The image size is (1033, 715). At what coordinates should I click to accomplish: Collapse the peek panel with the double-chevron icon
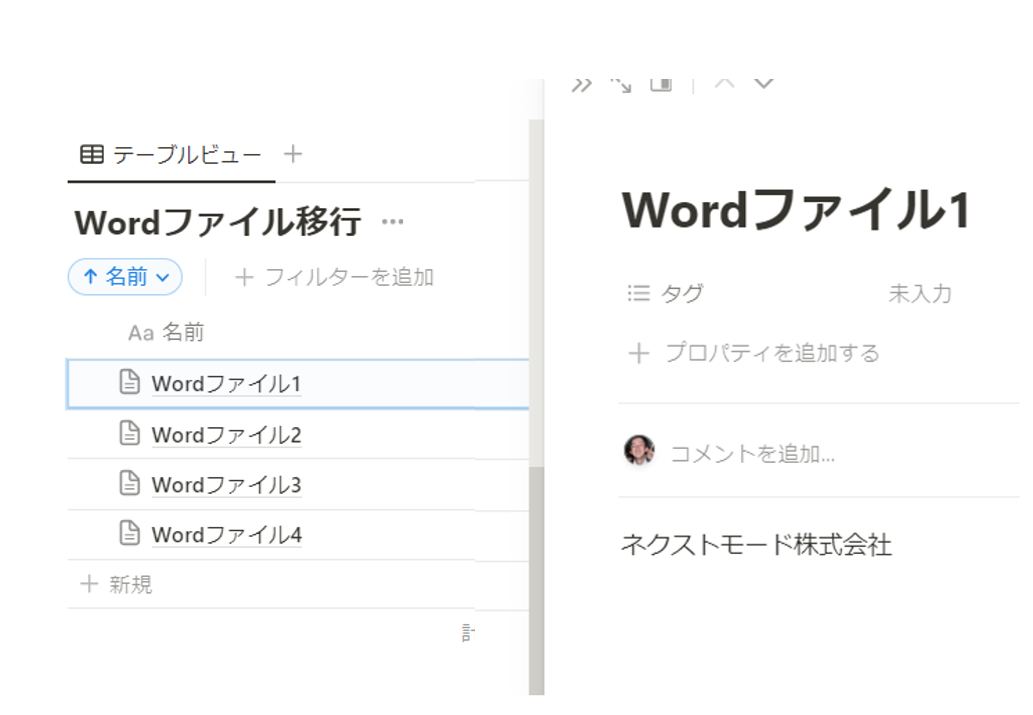pyautogui.click(x=581, y=84)
